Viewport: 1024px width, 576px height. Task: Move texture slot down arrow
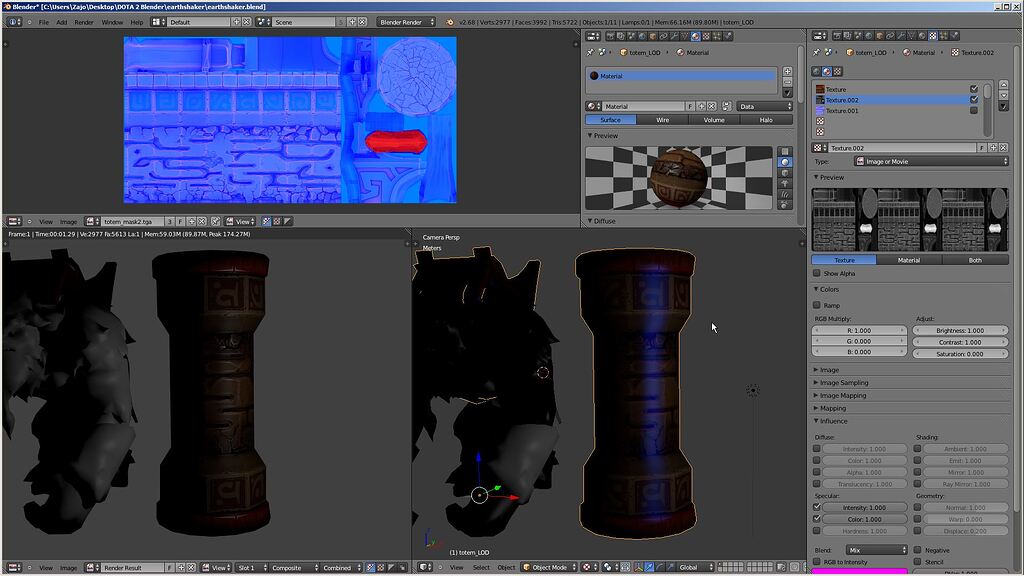tap(1004, 95)
